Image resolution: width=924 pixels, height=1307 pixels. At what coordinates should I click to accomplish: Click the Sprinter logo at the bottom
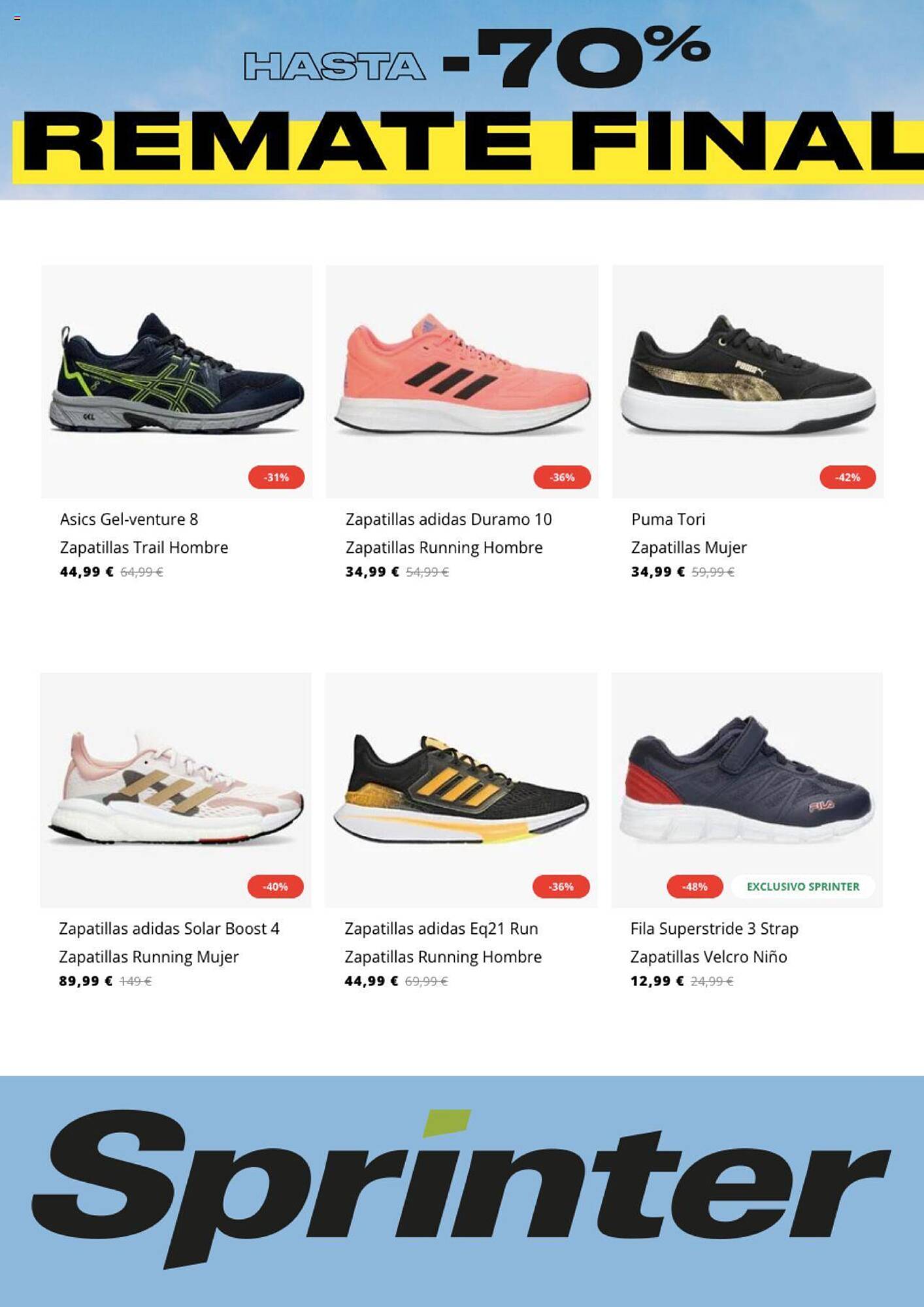coord(461,1187)
